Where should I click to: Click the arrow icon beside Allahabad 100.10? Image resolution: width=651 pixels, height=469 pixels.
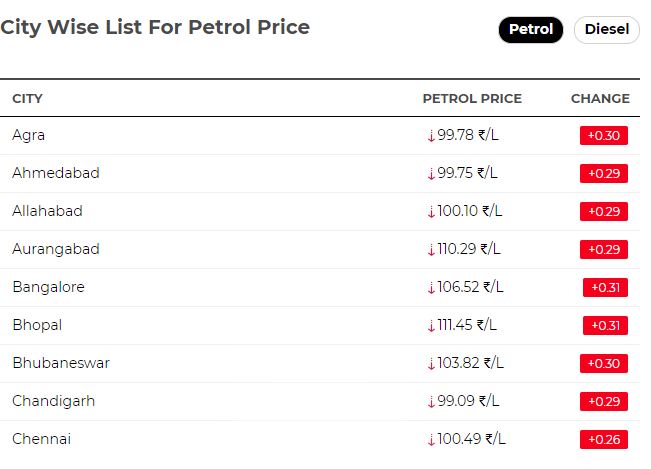tap(431, 212)
